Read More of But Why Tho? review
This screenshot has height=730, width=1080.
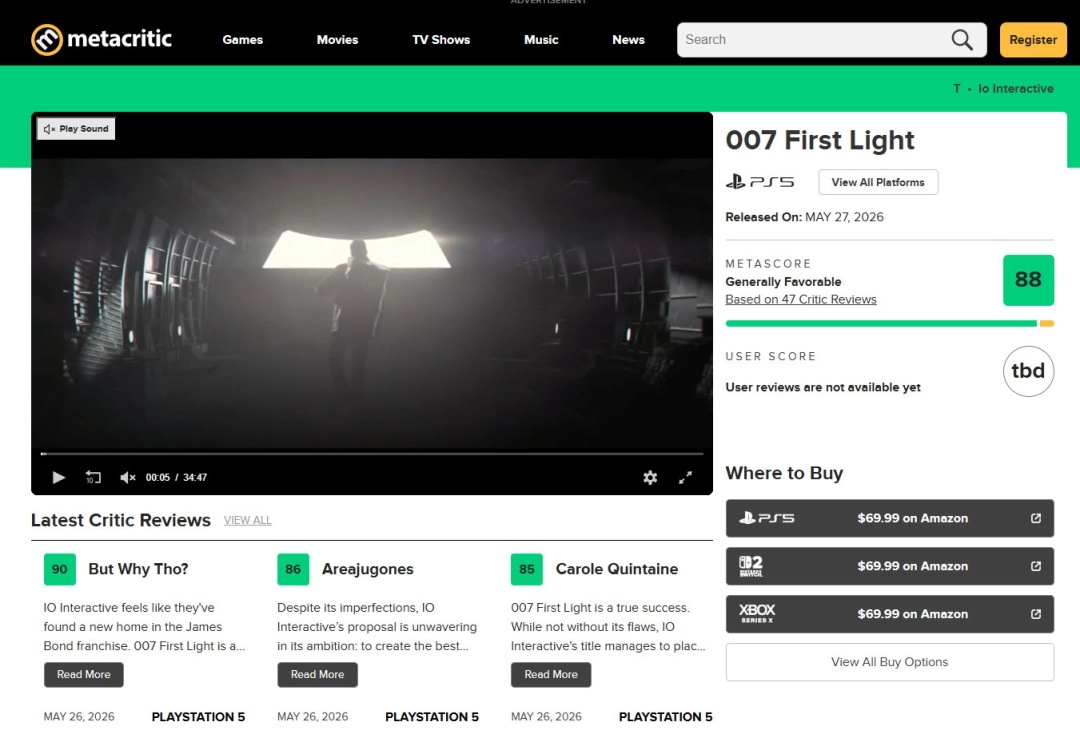83,674
